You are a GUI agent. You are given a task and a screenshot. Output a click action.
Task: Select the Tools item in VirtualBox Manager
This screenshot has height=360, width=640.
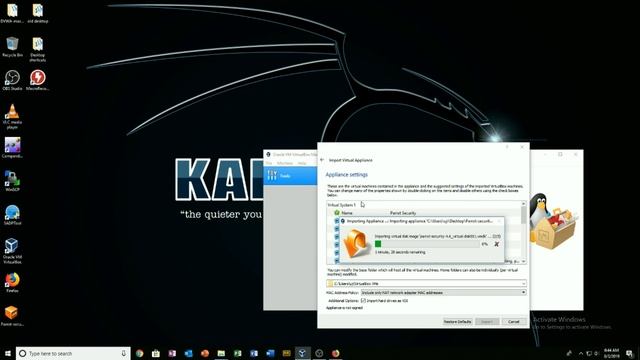point(290,176)
